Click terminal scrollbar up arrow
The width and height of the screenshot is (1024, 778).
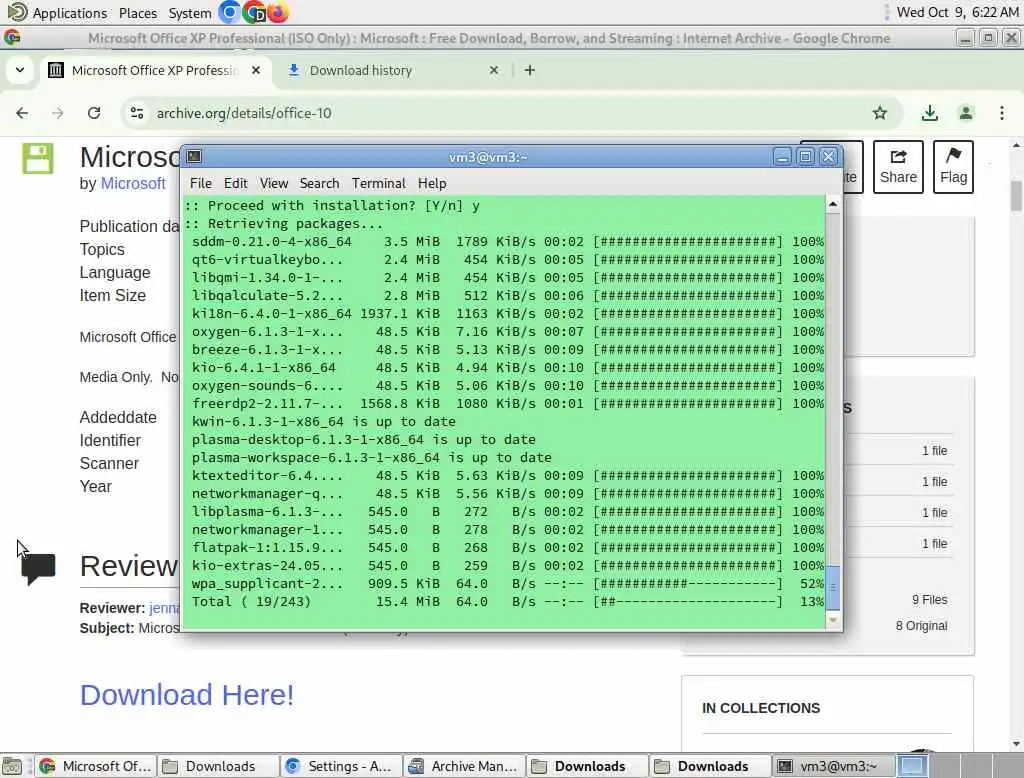(833, 204)
